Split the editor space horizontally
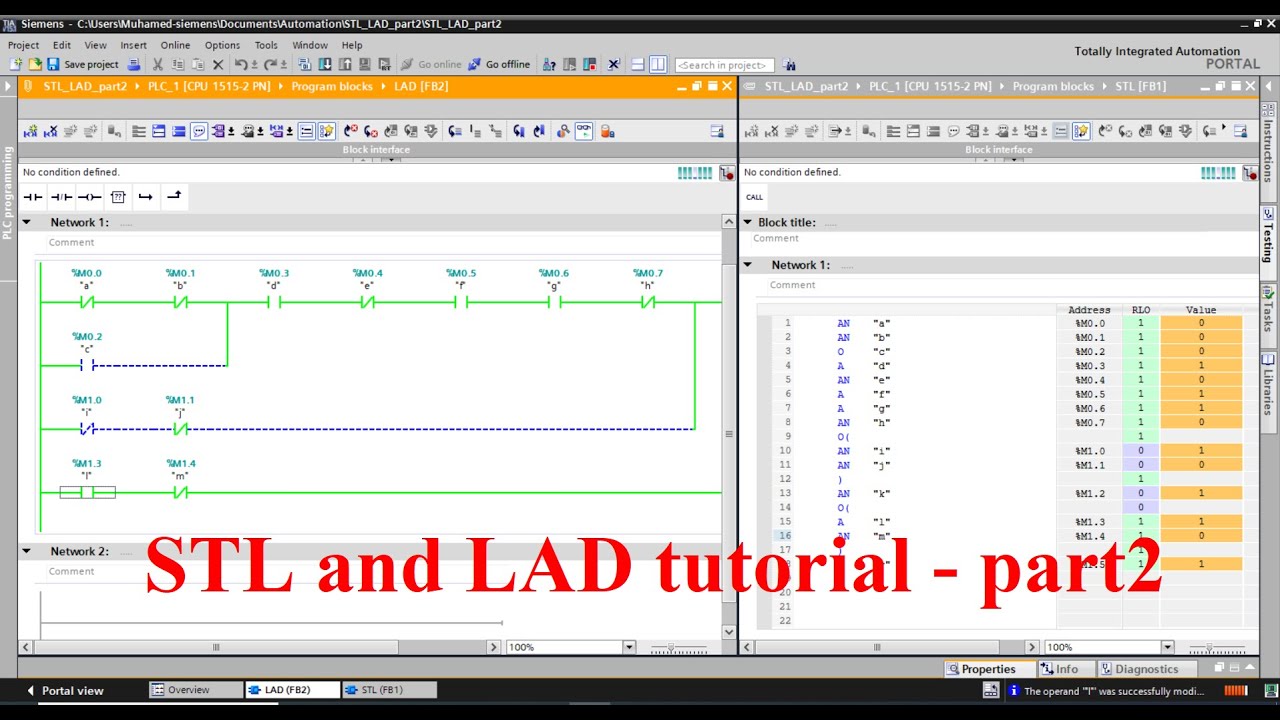 coord(637,64)
